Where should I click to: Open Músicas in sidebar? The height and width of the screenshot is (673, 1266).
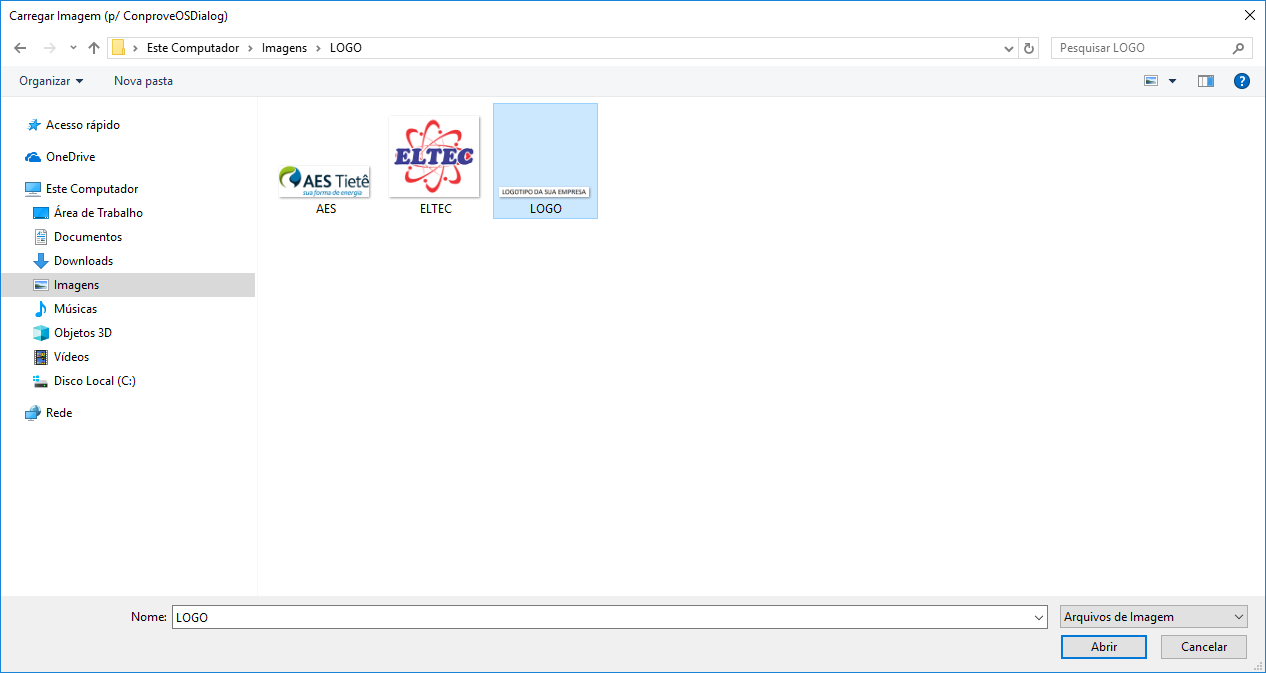tap(75, 309)
